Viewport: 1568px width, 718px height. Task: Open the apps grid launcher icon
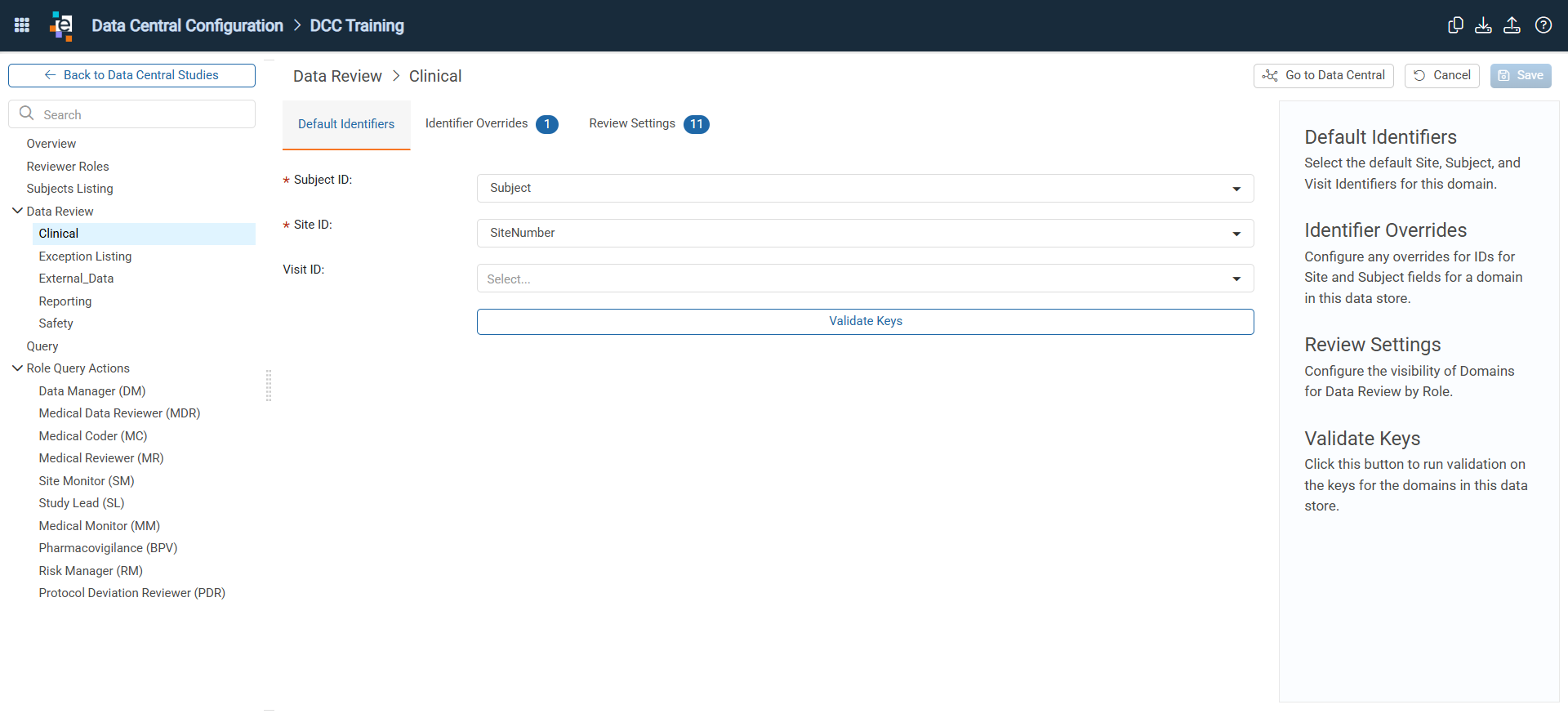tap(22, 25)
